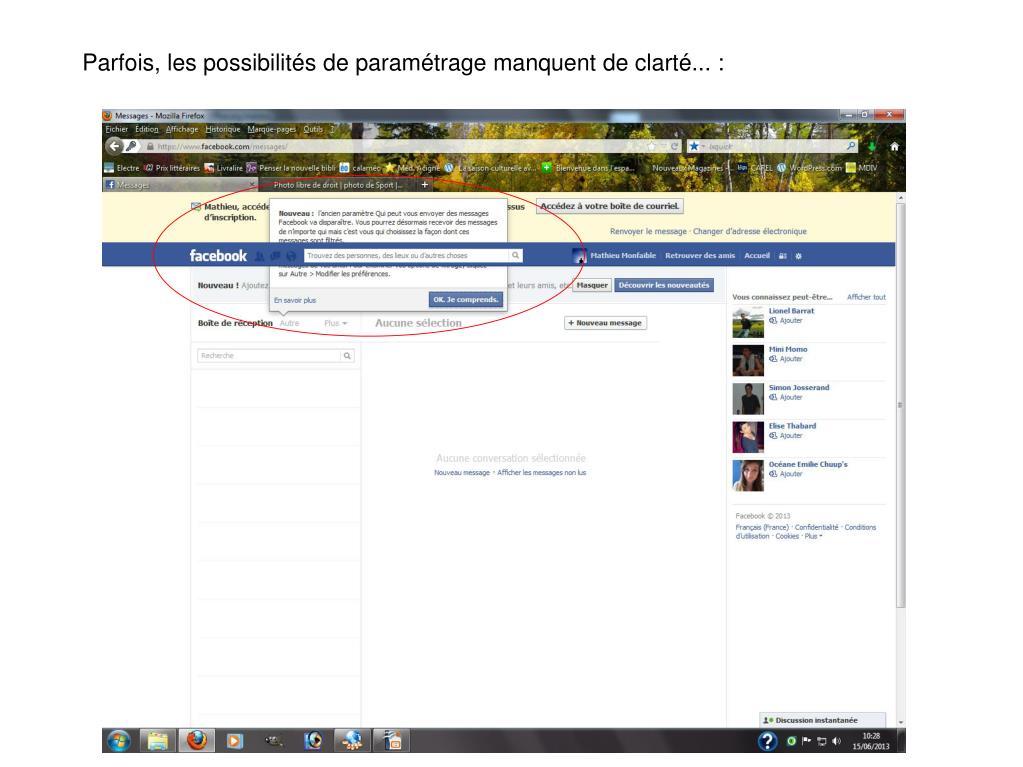Click the volume speaker tray icon

tap(837, 742)
